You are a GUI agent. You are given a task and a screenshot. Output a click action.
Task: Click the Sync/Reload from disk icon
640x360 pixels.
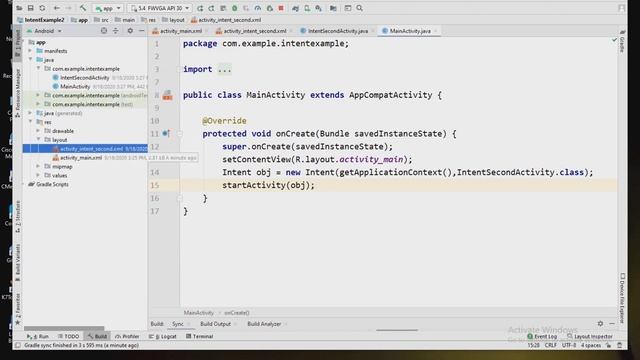tap(42, 8)
